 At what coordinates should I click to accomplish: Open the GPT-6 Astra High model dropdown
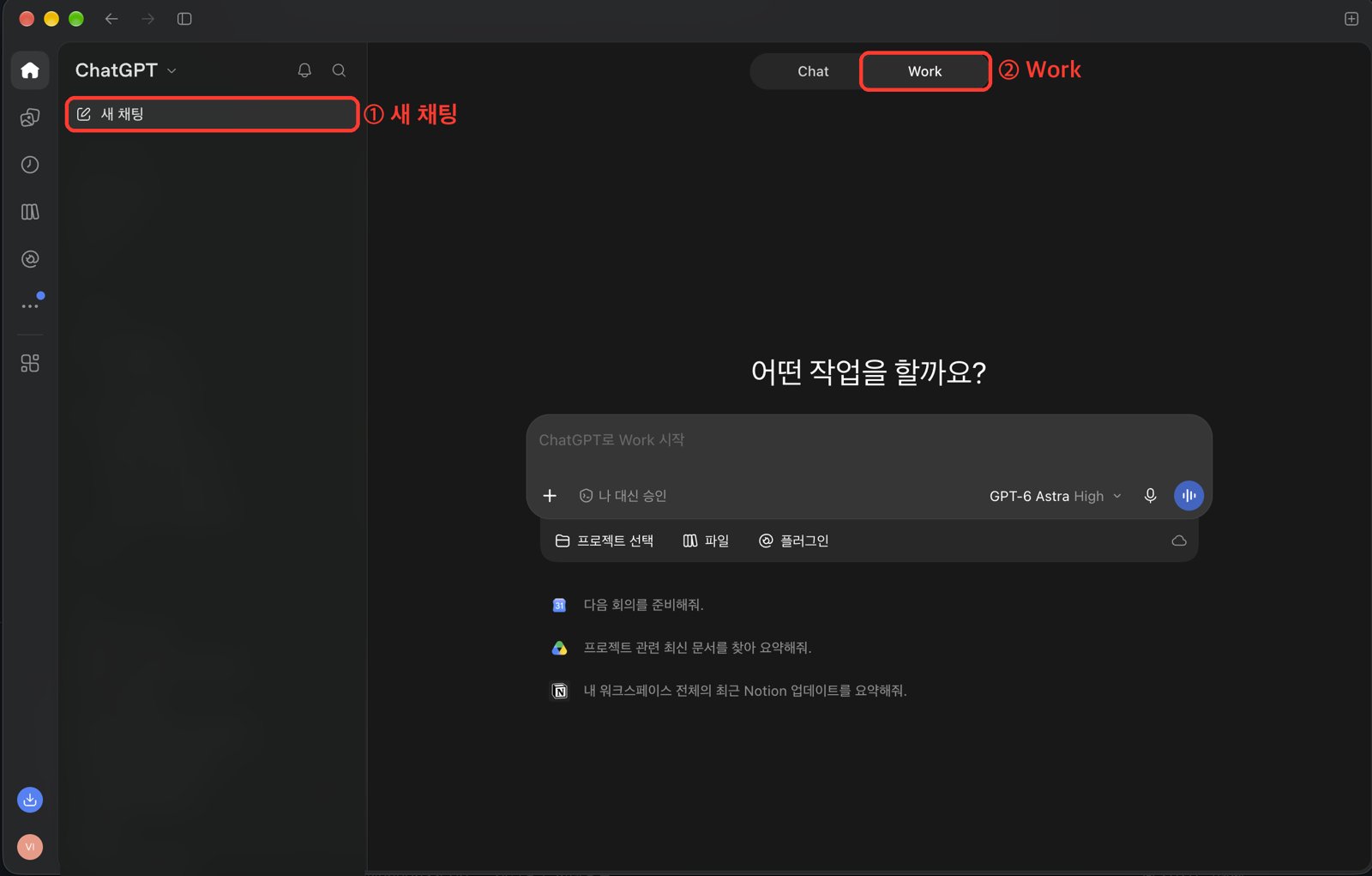coord(1056,496)
